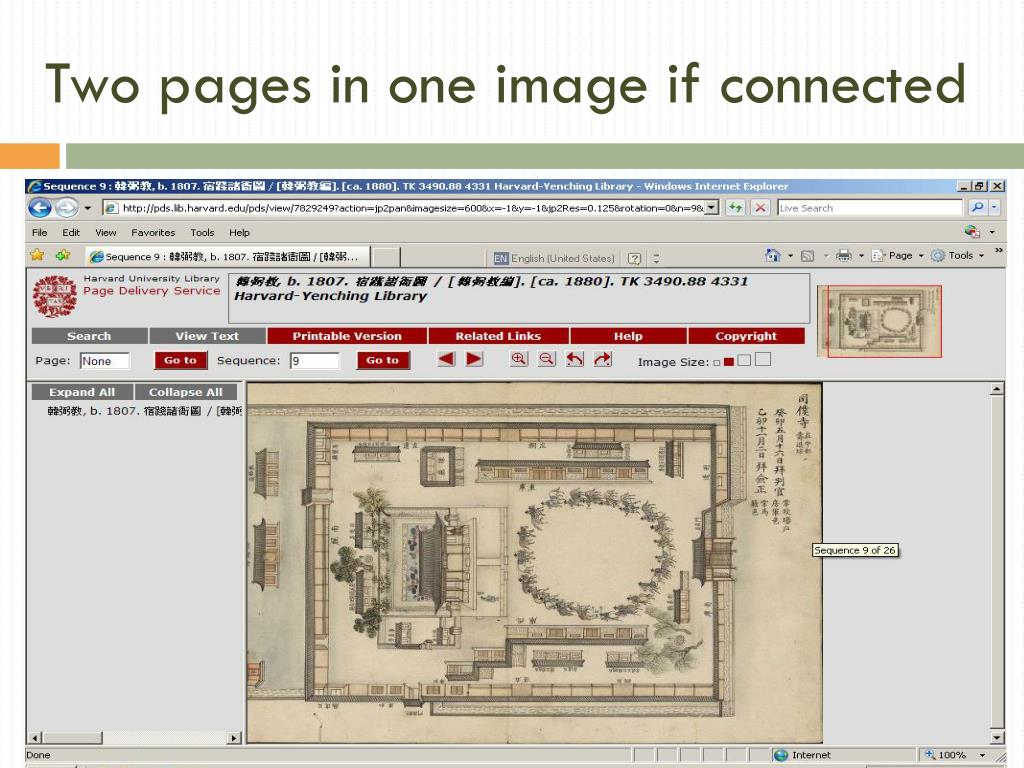The height and width of the screenshot is (768, 1024).
Task: Open the Tools dropdown in command bar
Action: 957,255
